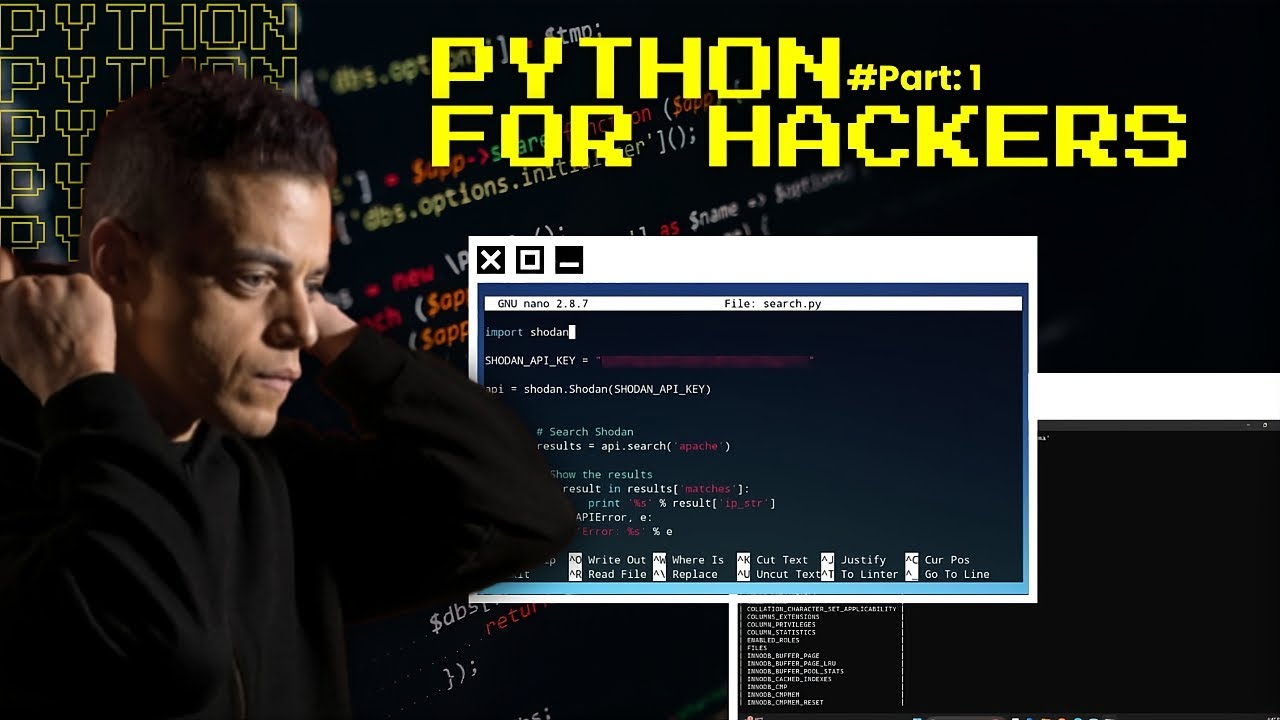The height and width of the screenshot is (720, 1280).
Task: Click the 'Show the results' comment
Action: point(601,475)
